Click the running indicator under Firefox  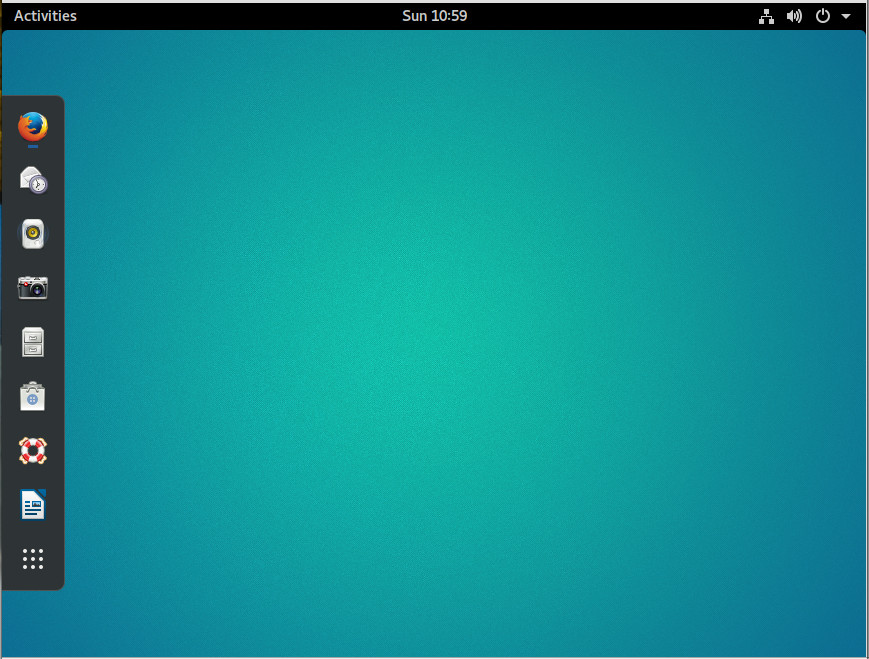pyautogui.click(x=33, y=147)
